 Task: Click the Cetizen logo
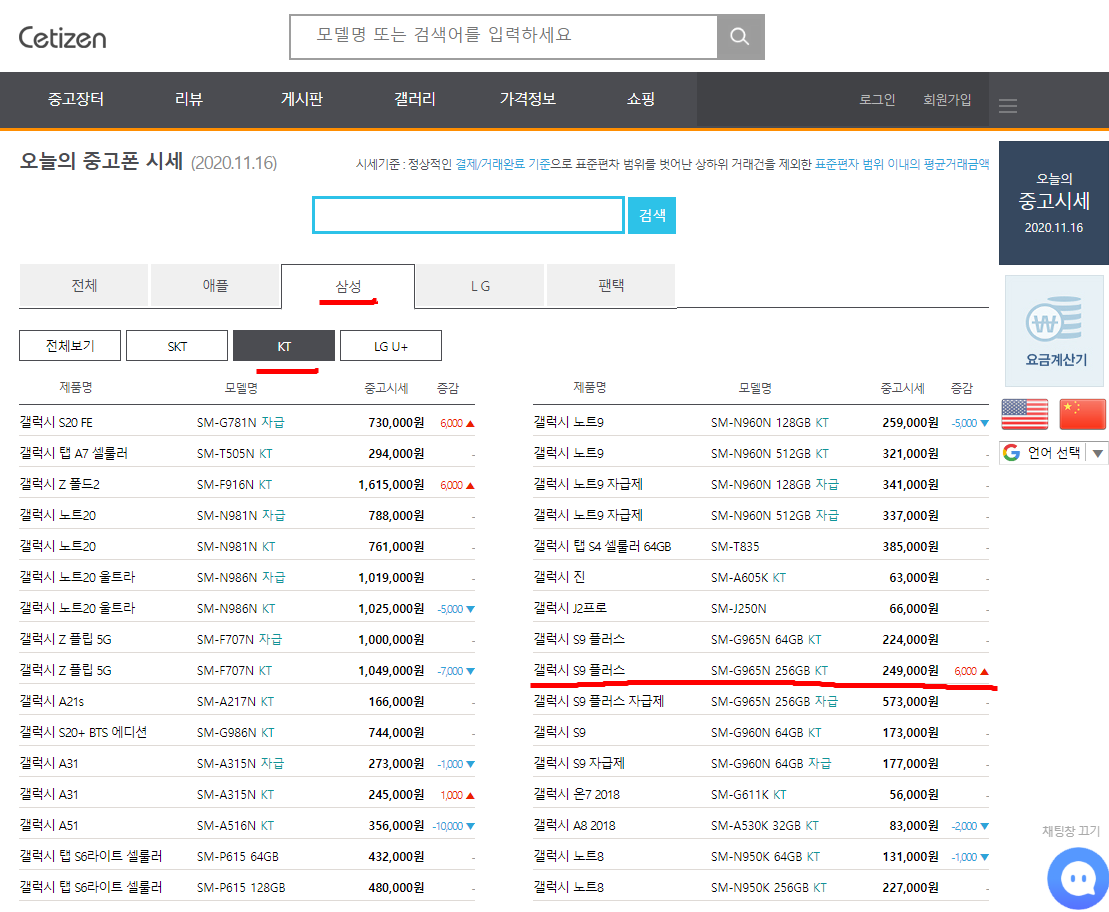[62, 37]
